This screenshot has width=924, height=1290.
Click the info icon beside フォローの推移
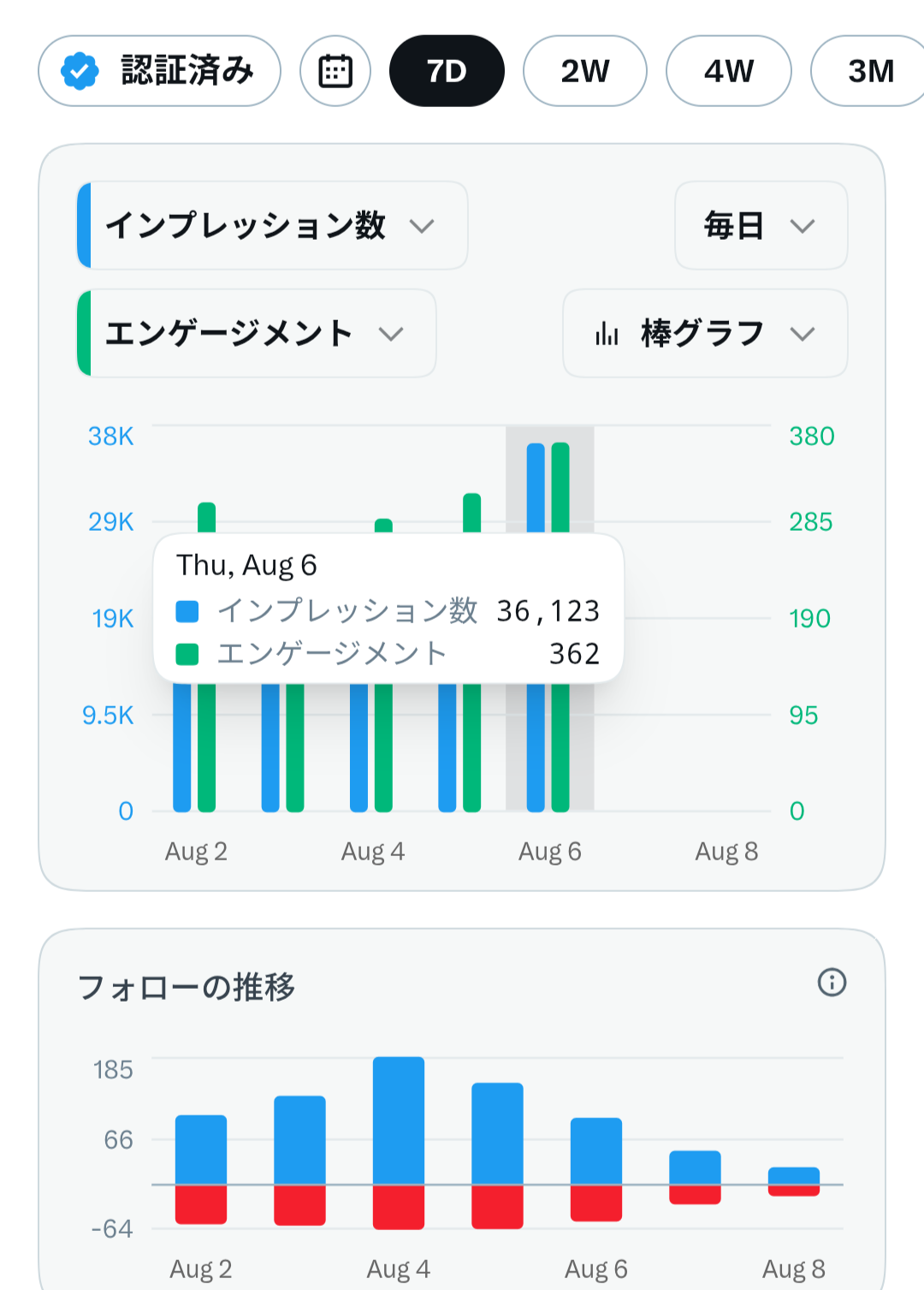832,982
